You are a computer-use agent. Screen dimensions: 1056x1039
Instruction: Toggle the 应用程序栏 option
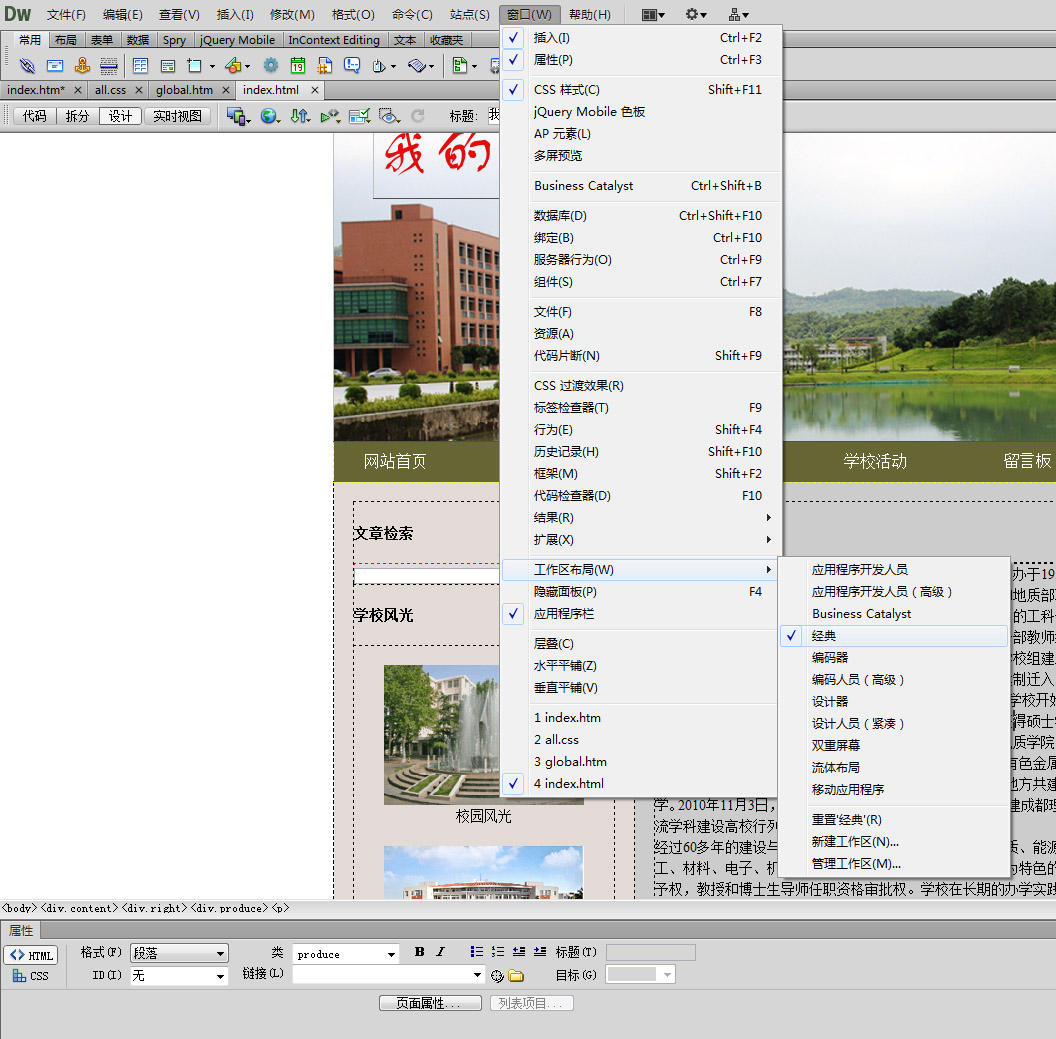tap(564, 614)
